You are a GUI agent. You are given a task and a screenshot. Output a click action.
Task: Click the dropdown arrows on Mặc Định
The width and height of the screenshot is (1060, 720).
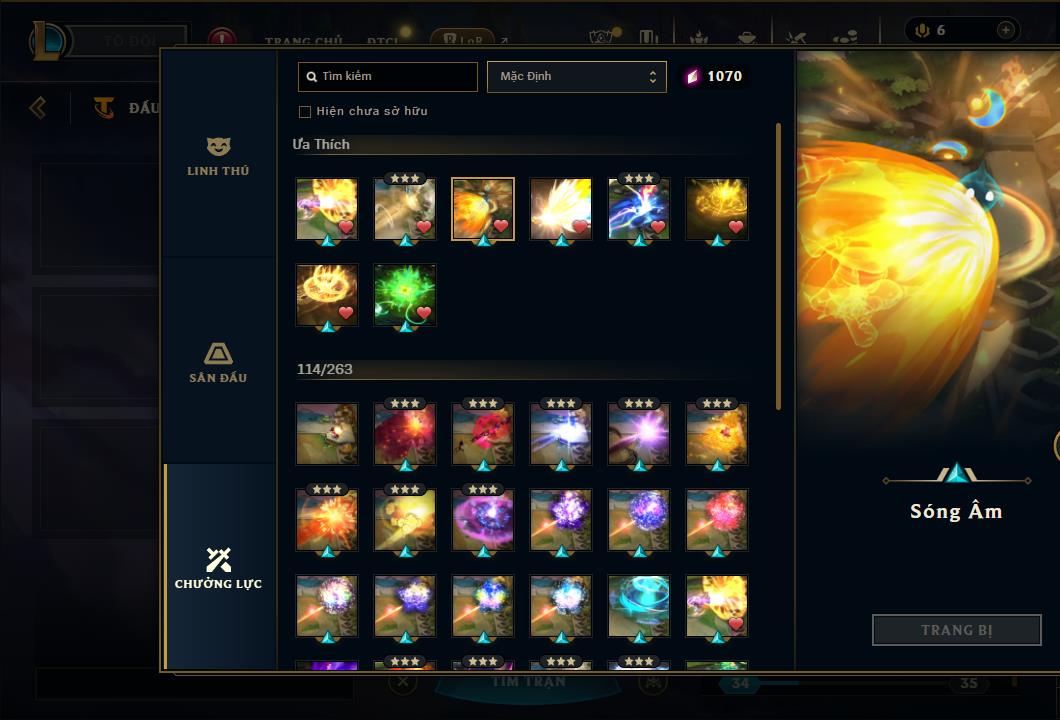[652, 76]
